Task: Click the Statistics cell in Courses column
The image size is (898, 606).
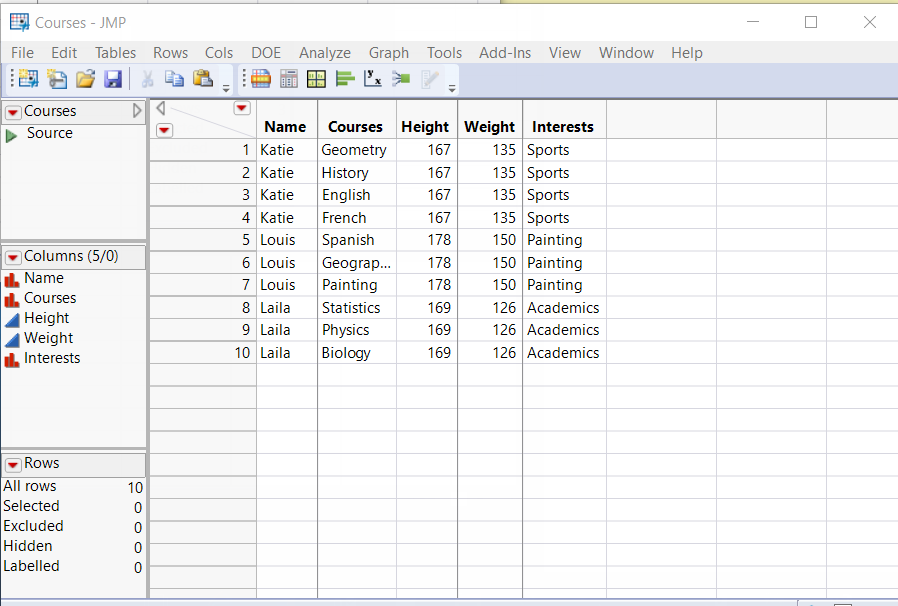Action: pos(351,308)
